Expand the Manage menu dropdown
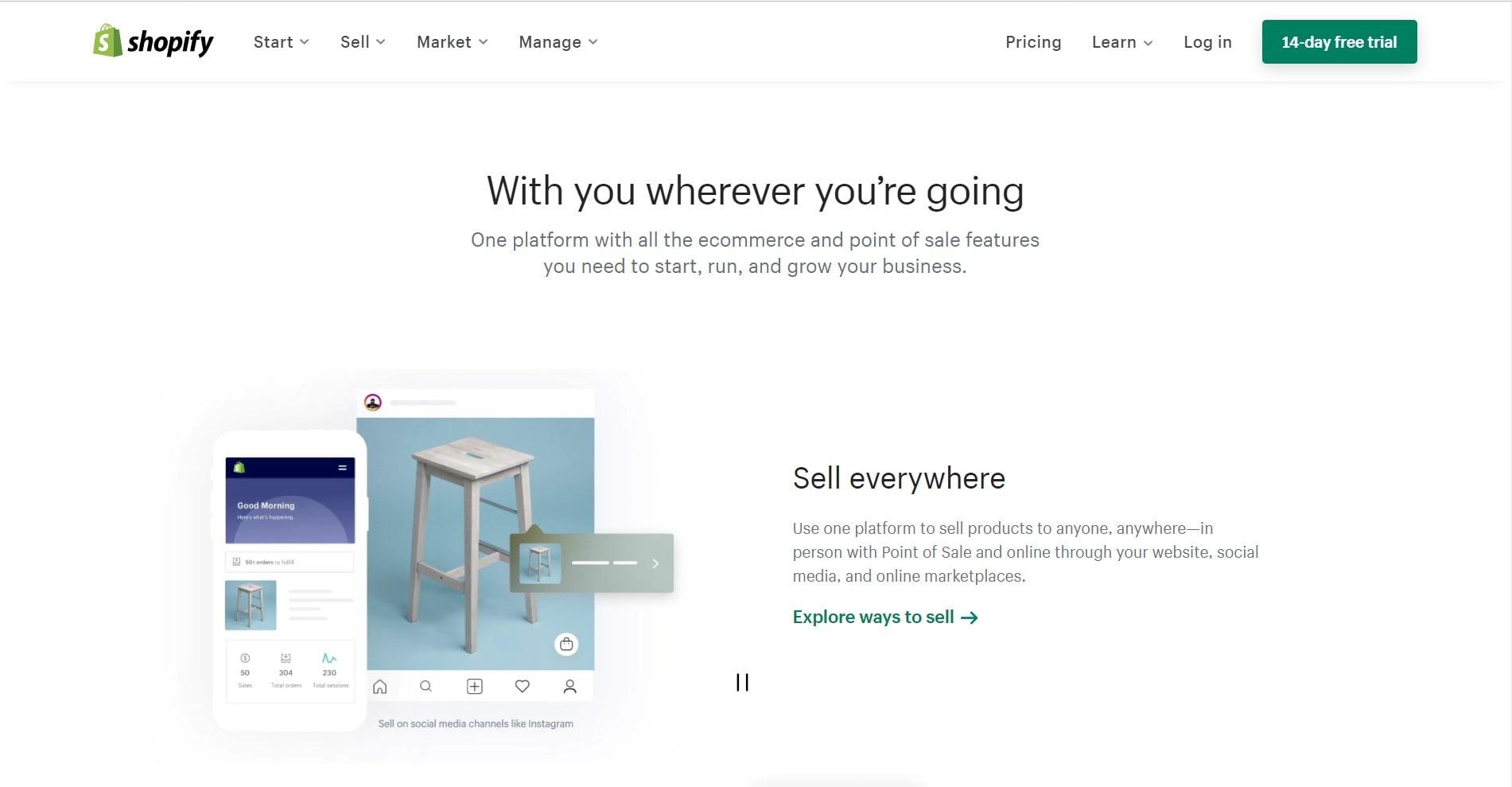 (558, 42)
